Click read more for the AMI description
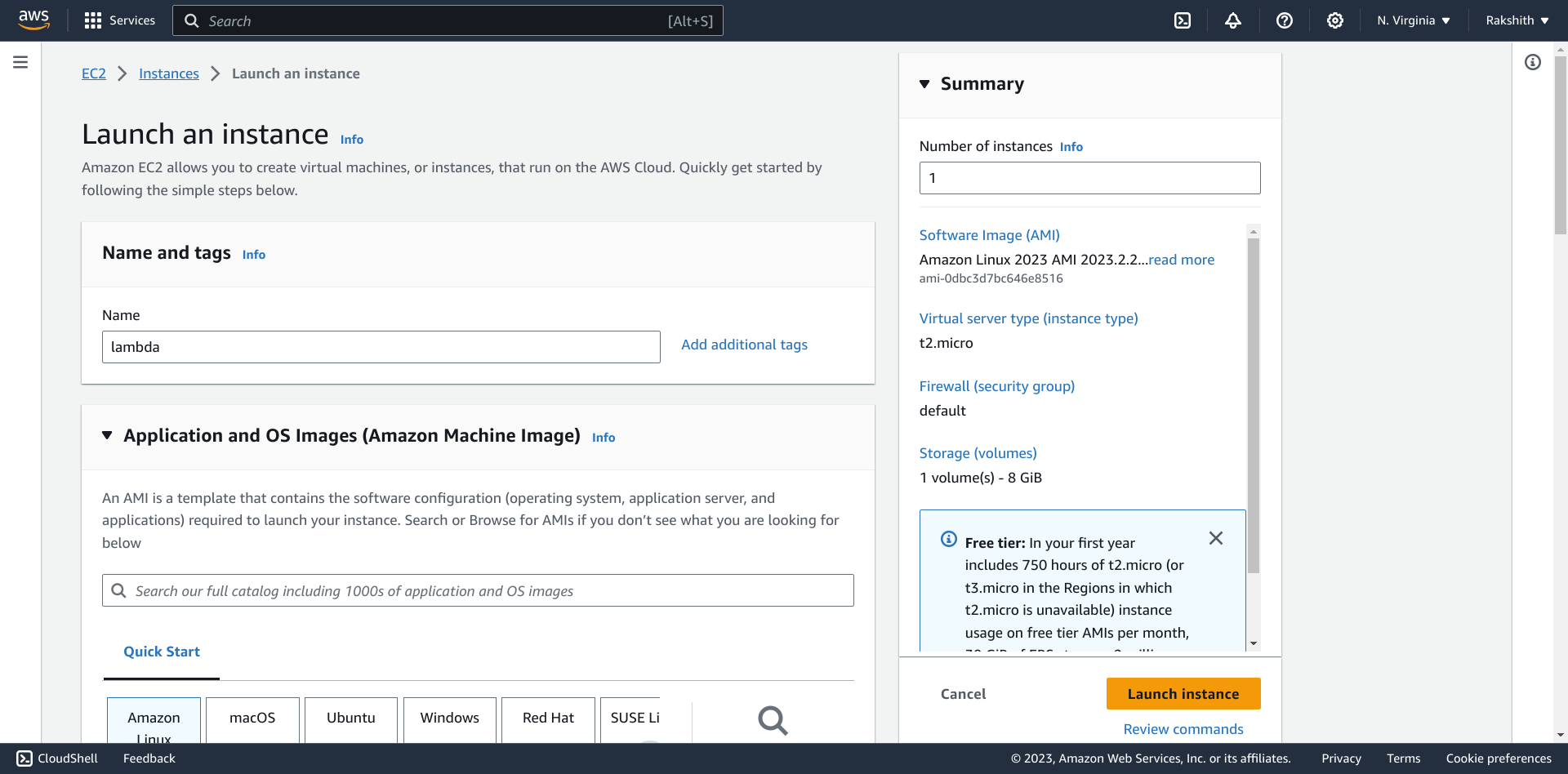The height and width of the screenshot is (774, 1568). click(1182, 260)
